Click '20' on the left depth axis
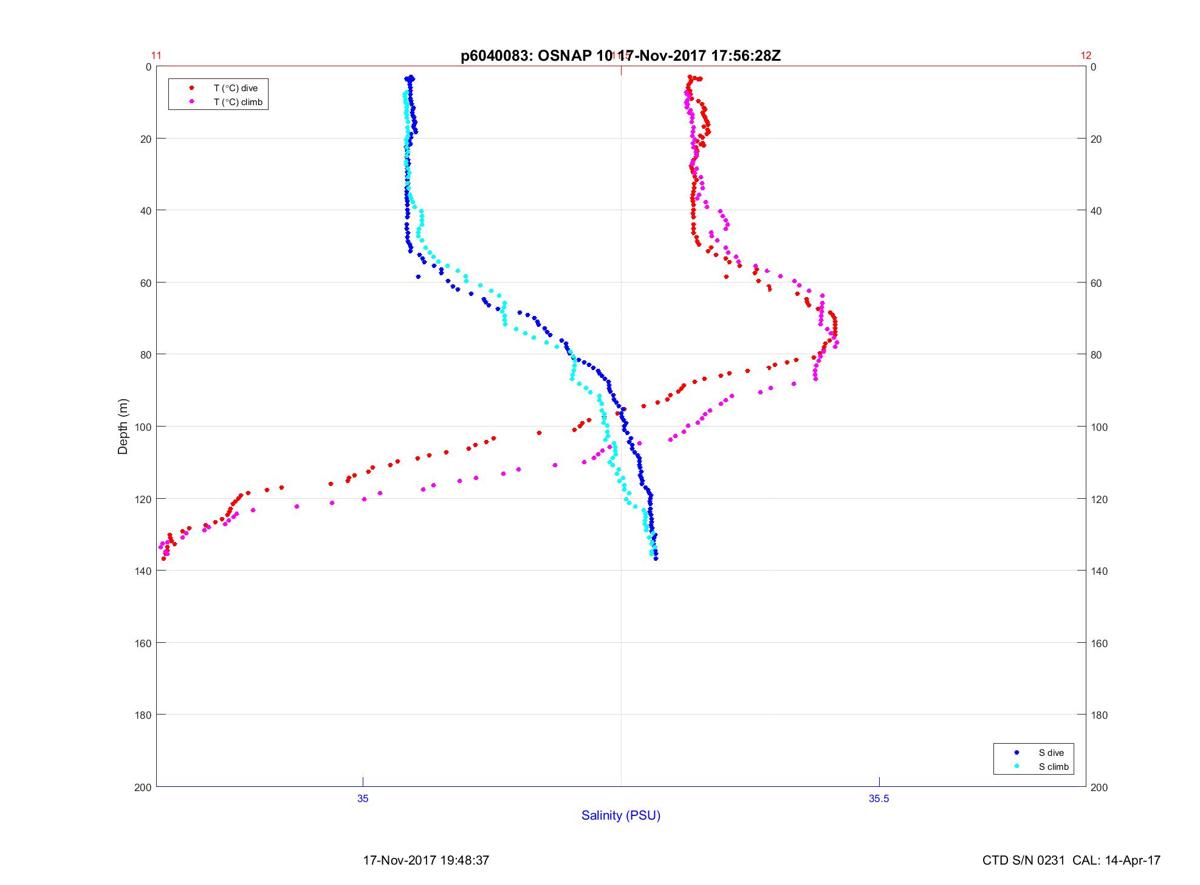1200x885 pixels. pyautogui.click(x=146, y=139)
